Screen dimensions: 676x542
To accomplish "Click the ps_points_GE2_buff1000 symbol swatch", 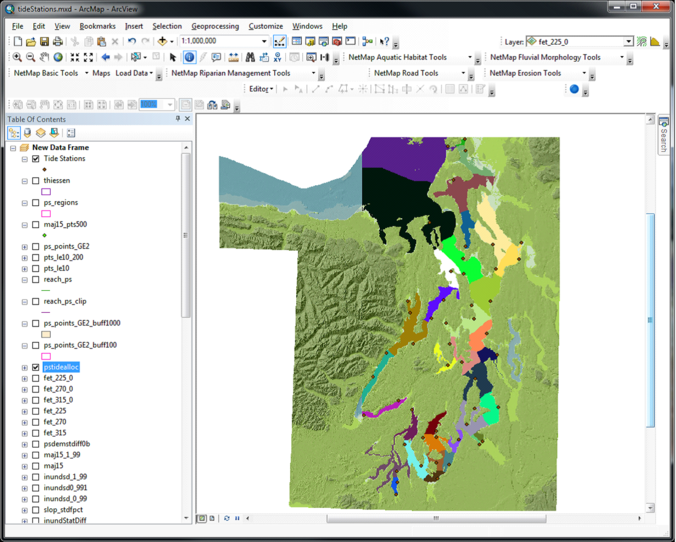I will 46,334.
